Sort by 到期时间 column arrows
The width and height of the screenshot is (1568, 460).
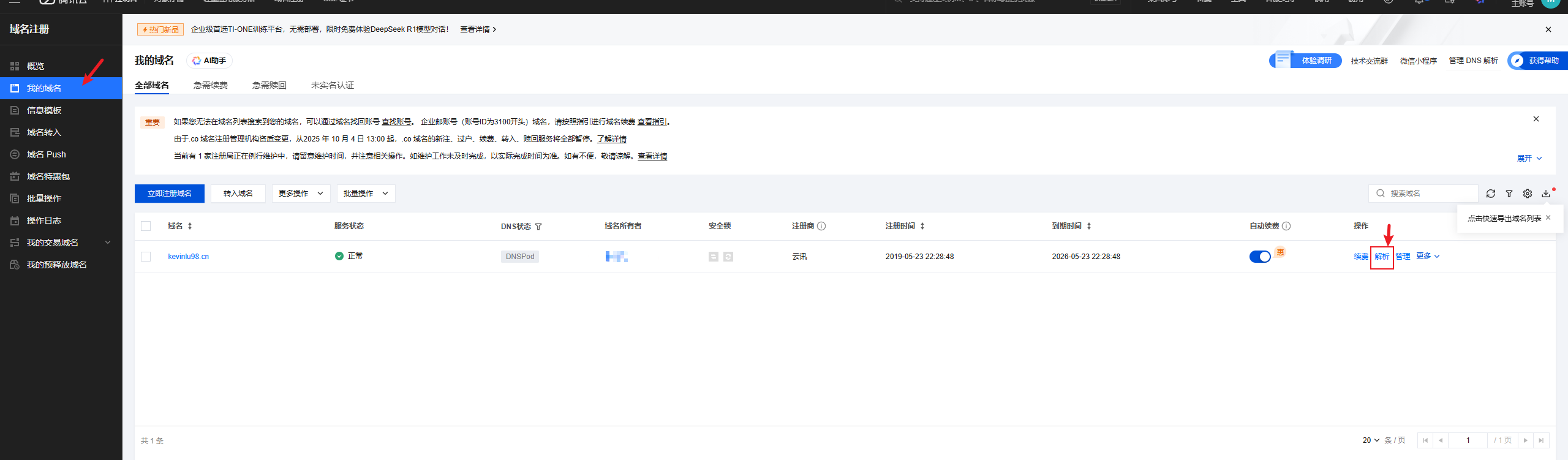(1089, 226)
